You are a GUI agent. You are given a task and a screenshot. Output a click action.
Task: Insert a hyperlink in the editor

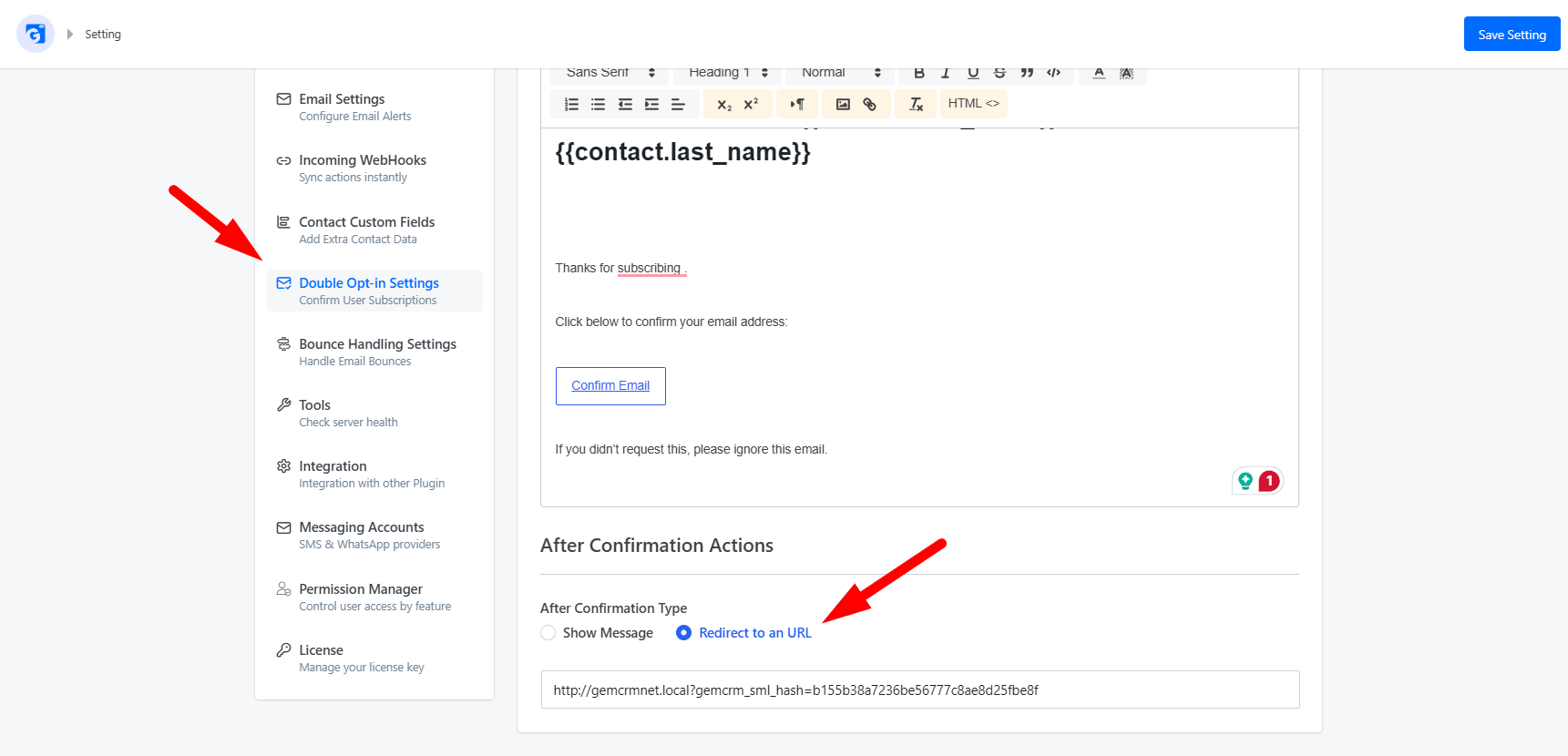click(870, 104)
